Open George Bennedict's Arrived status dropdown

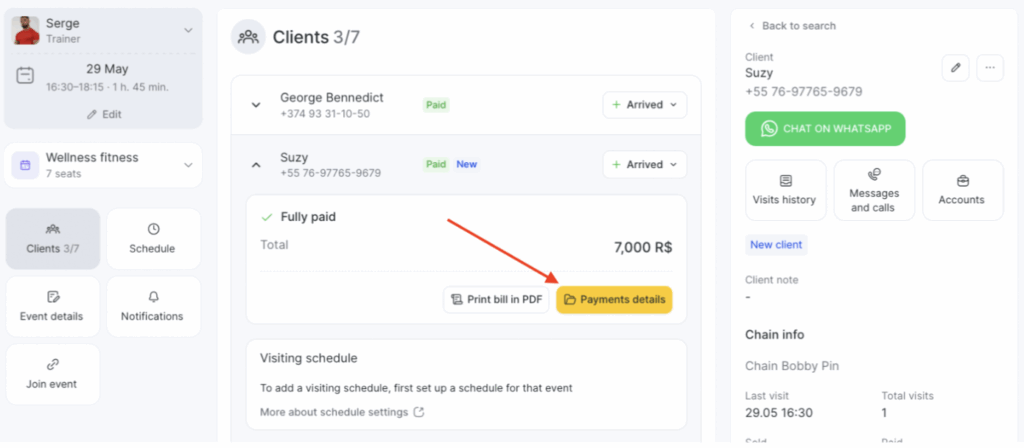(644, 105)
